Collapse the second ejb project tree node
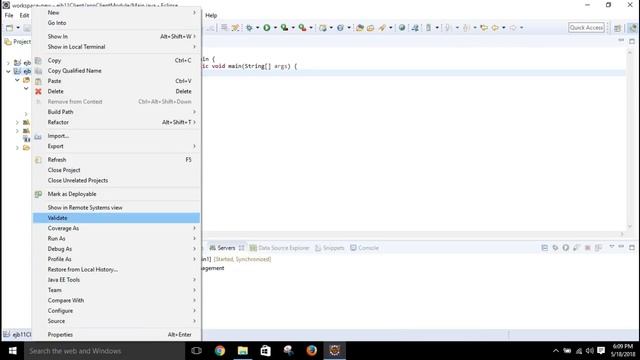This screenshot has height=360, width=640. pos(8,71)
